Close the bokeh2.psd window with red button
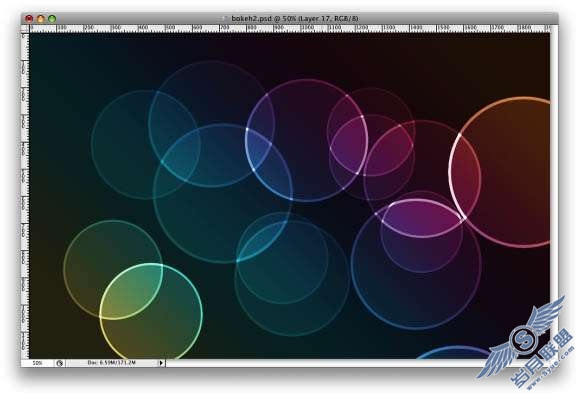580x397 pixels. click(x=29, y=18)
